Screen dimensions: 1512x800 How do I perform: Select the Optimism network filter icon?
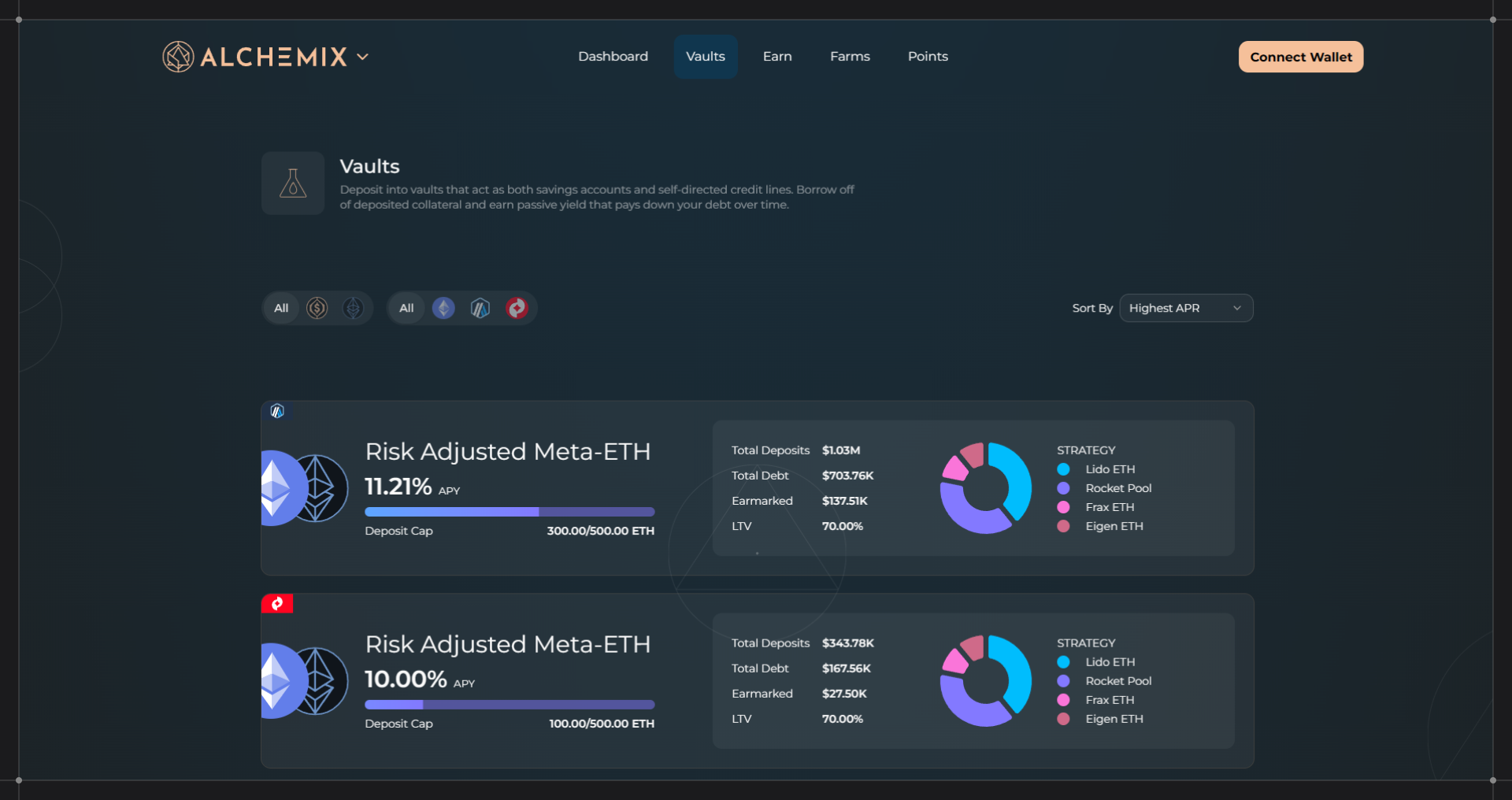pos(517,308)
